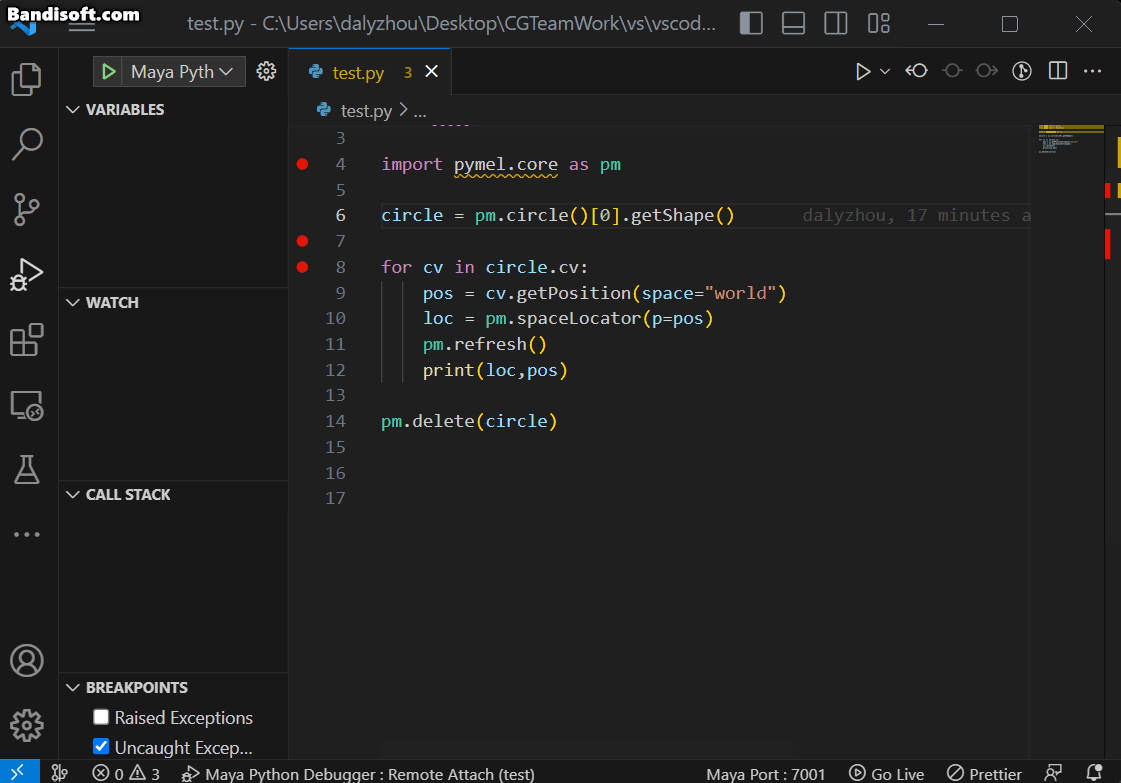
Task: Remove breakpoint on line 7
Action: point(302,241)
